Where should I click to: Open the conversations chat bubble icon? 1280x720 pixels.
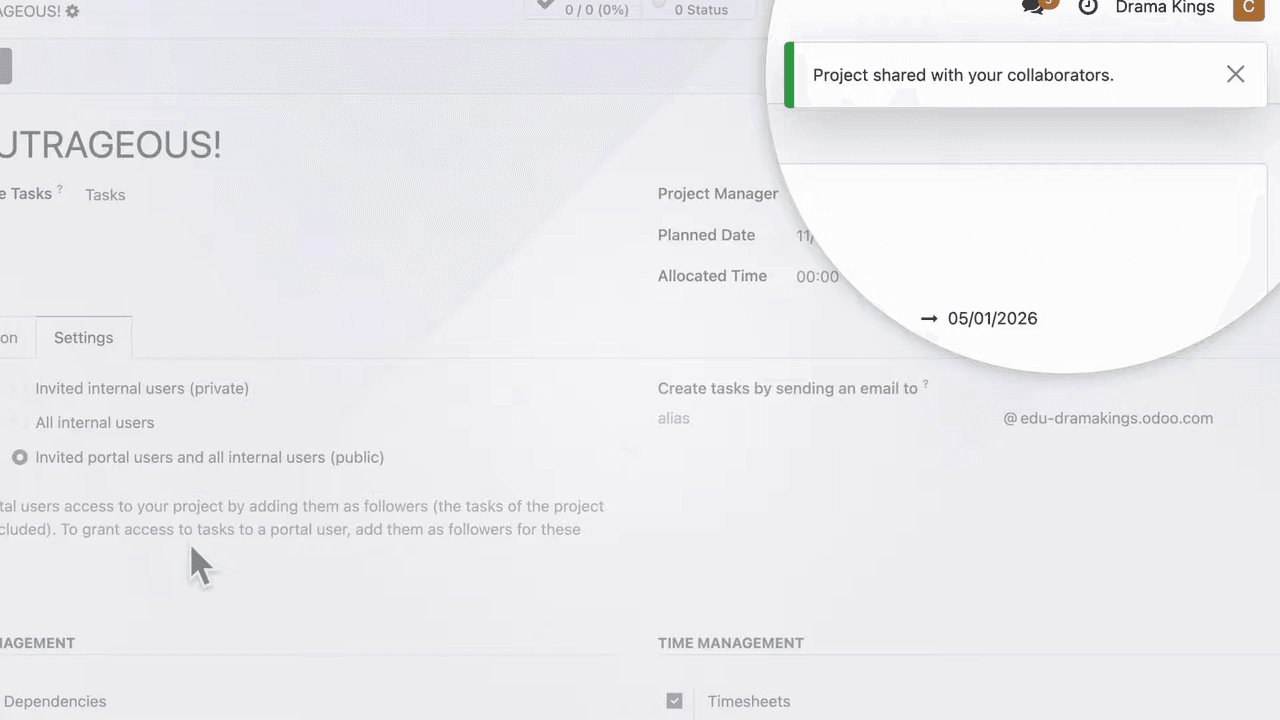[1034, 7]
